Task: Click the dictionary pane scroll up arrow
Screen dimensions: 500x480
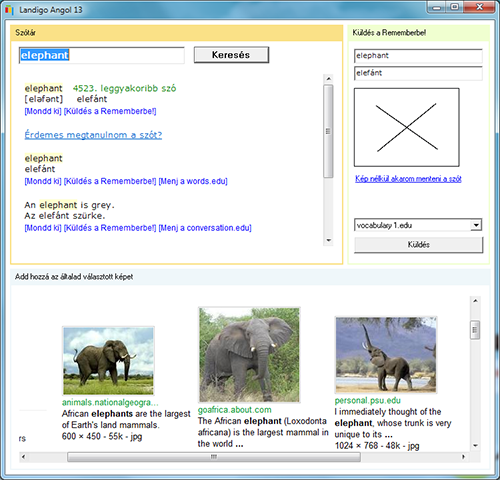Action: pyautogui.click(x=328, y=79)
